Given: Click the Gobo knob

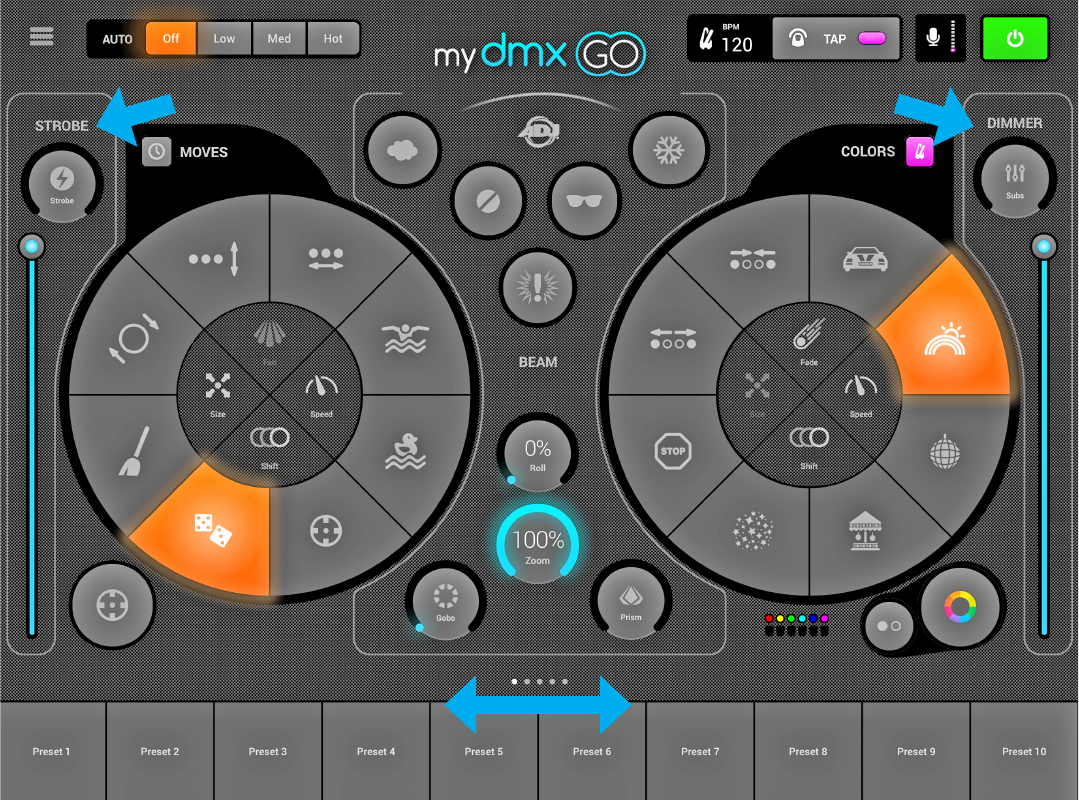Looking at the screenshot, I should pyautogui.click(x=445, y=602).
